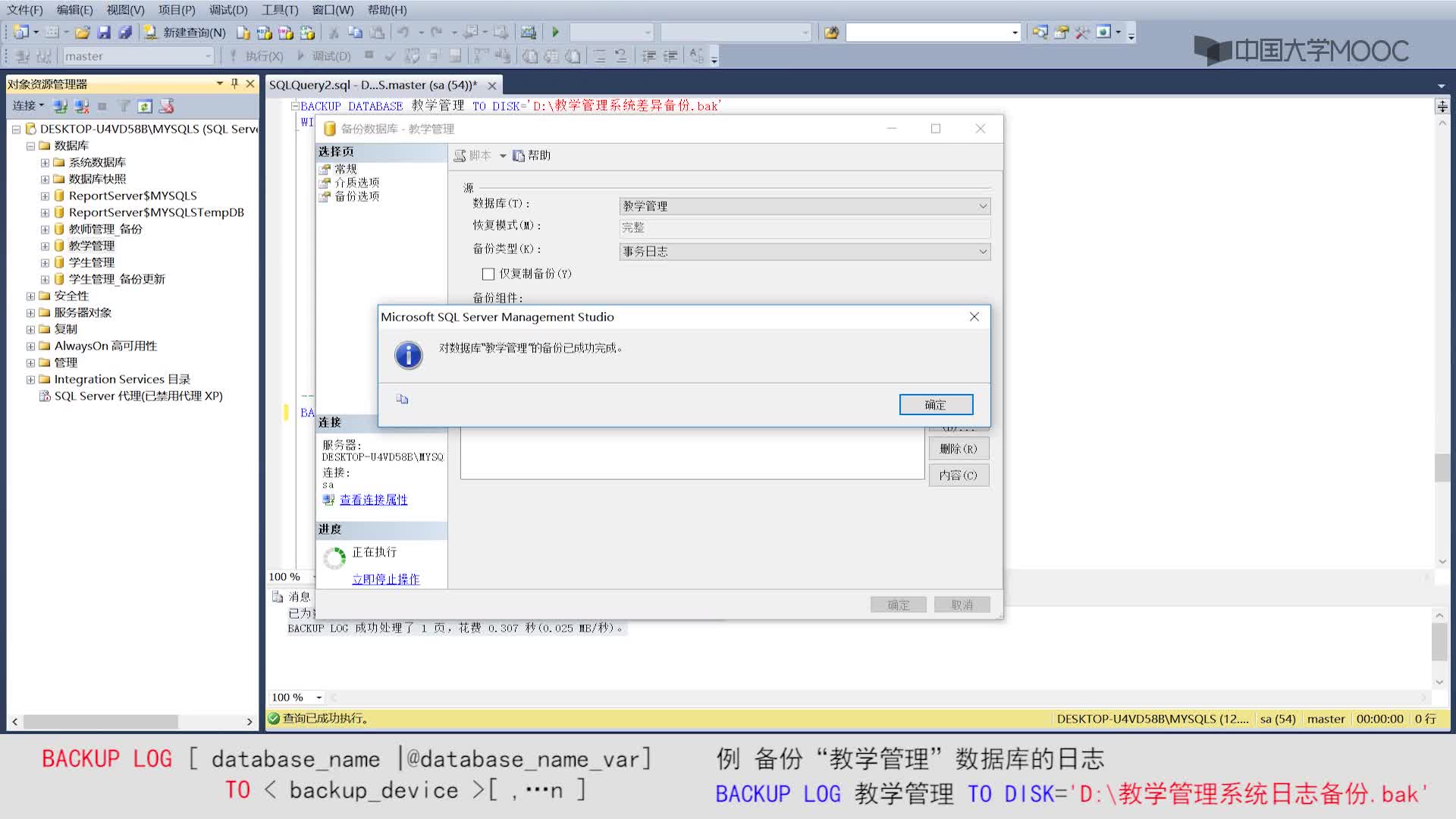Viewport: 1456px width, 819px height.
Task: Close the success message dialog with X
Action: [974, 317]
